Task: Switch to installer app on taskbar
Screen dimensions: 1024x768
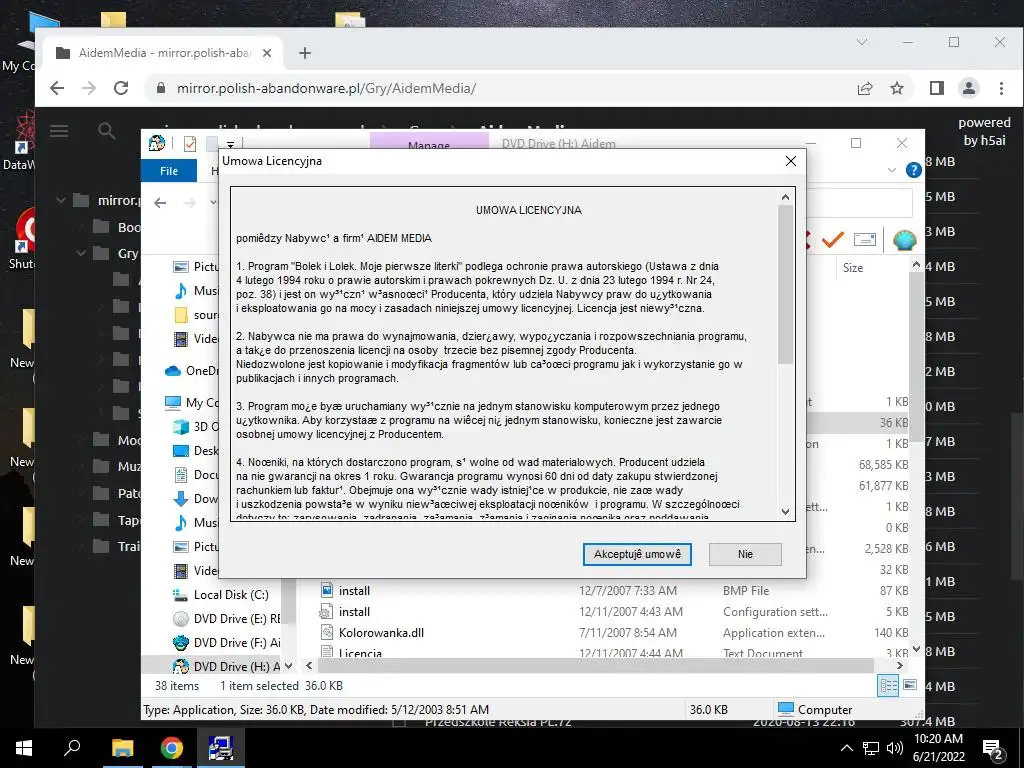Action: point(221,748)
